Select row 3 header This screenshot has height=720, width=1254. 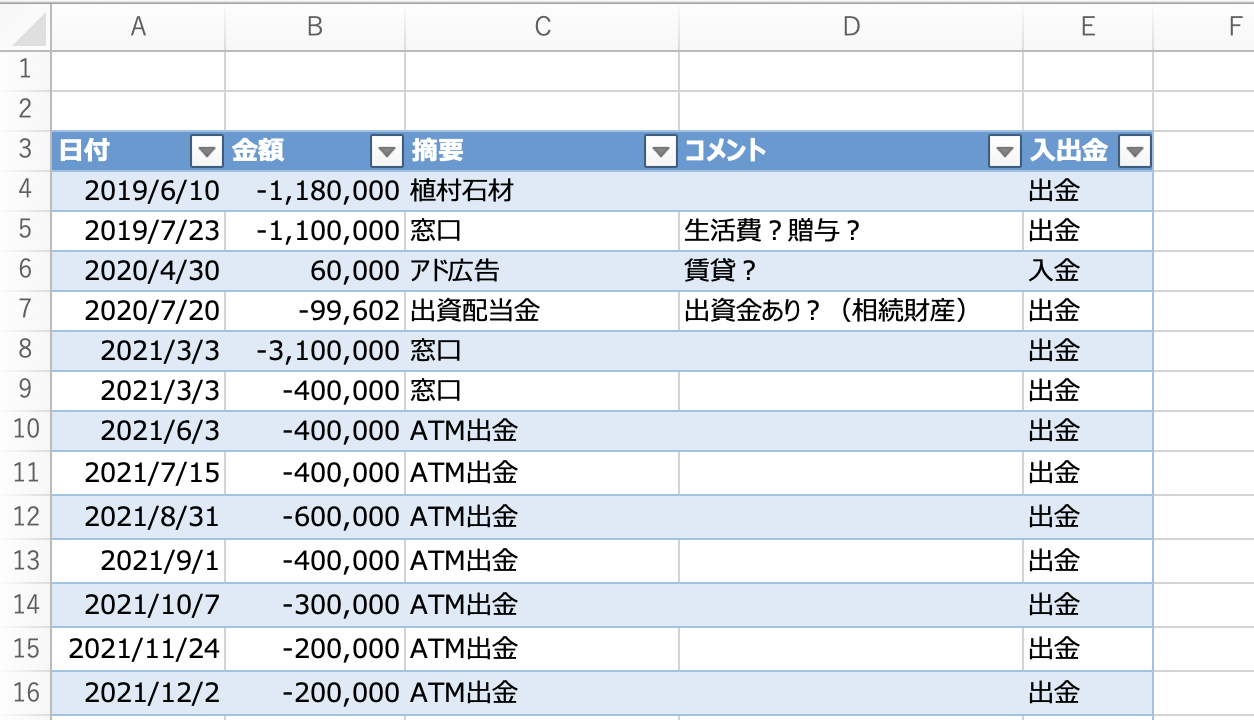(26, 151)
